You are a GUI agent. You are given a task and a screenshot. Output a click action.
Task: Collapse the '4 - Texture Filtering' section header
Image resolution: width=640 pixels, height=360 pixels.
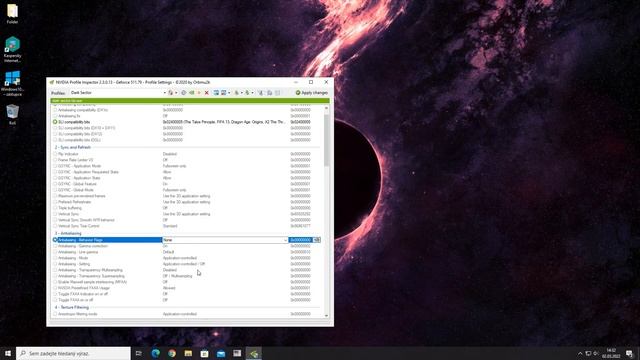pos(72,307)
